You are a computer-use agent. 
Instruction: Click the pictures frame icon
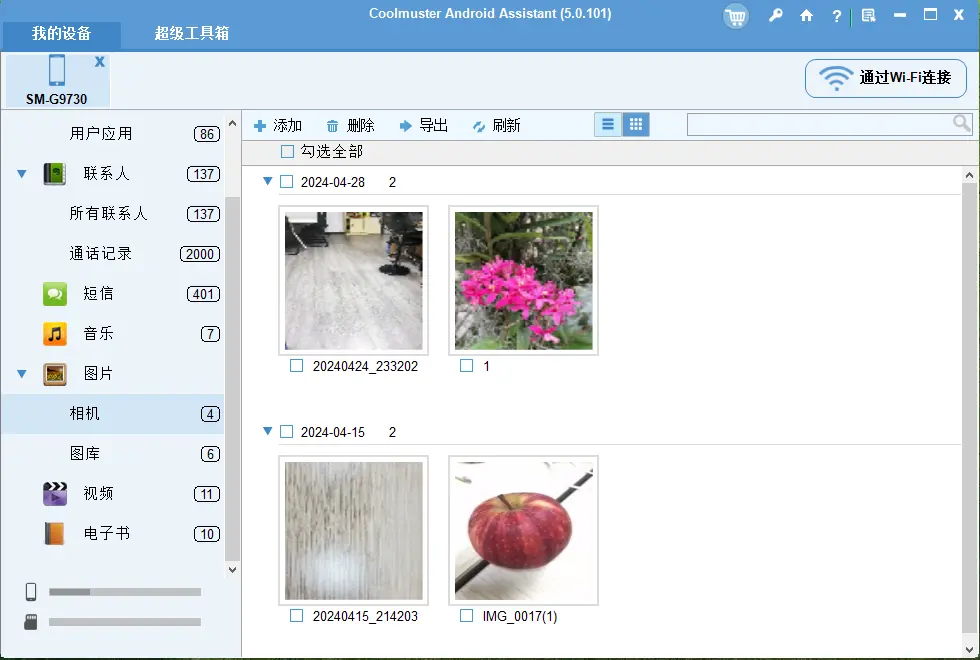point(54,374)
